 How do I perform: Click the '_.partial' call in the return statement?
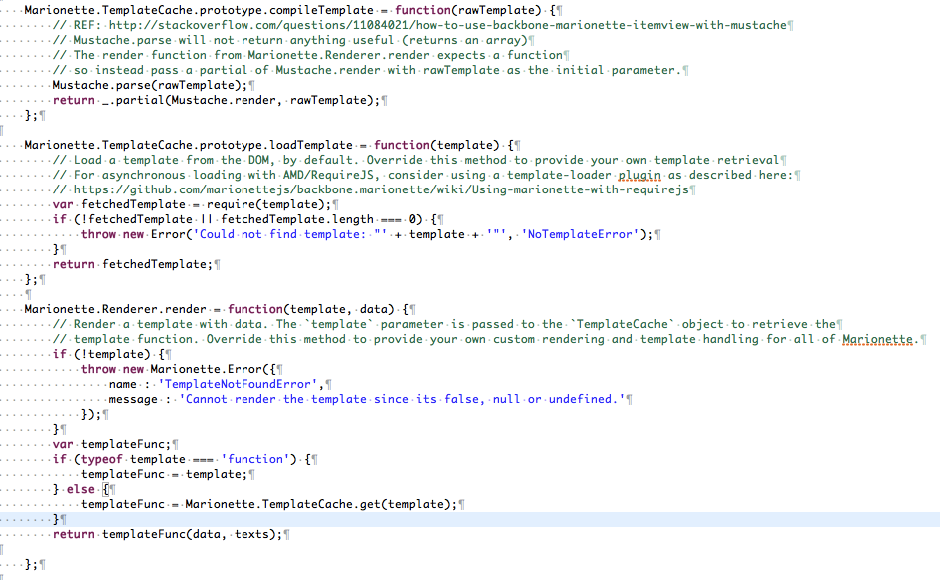point(131,100)
